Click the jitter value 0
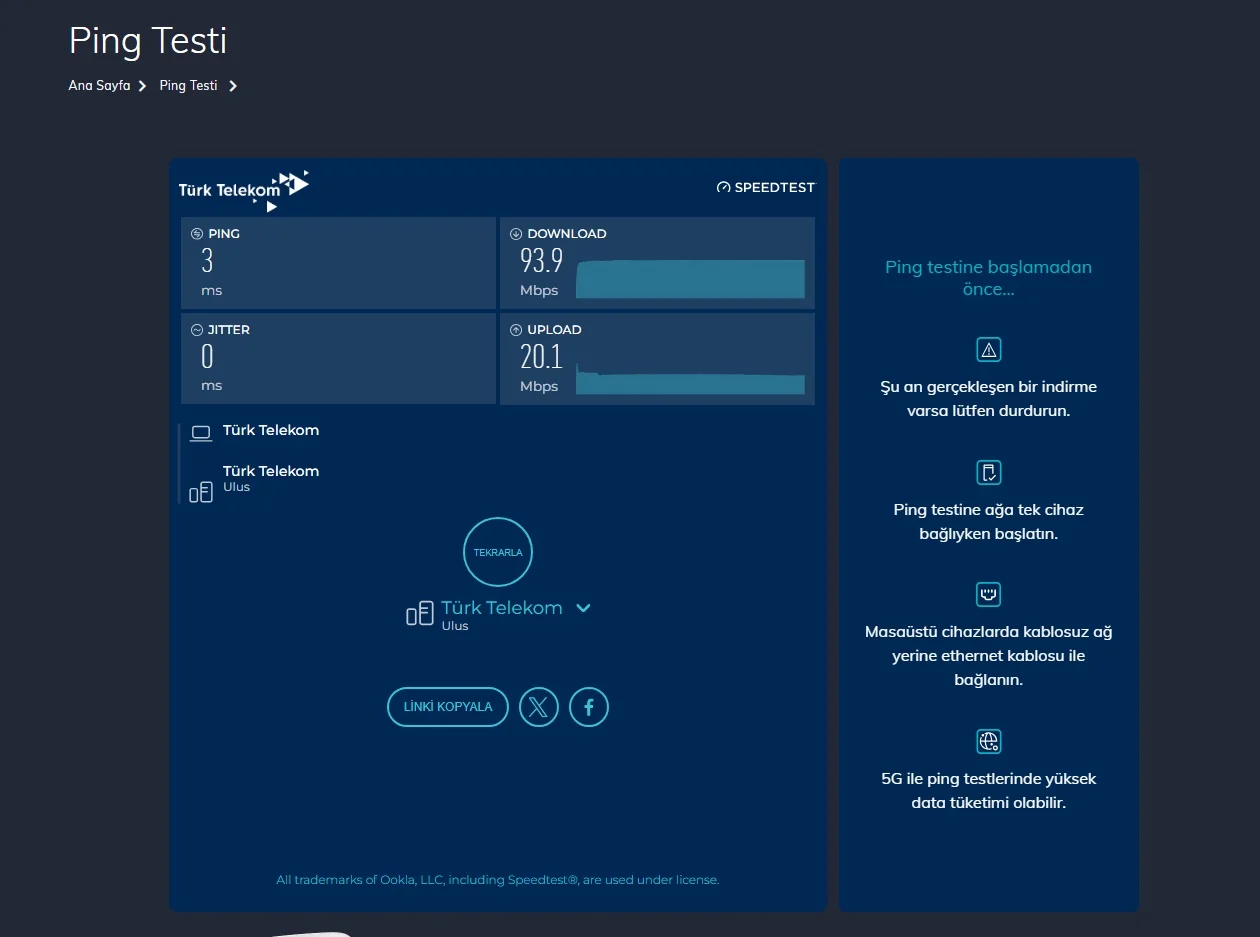 [x=207, y=357]
